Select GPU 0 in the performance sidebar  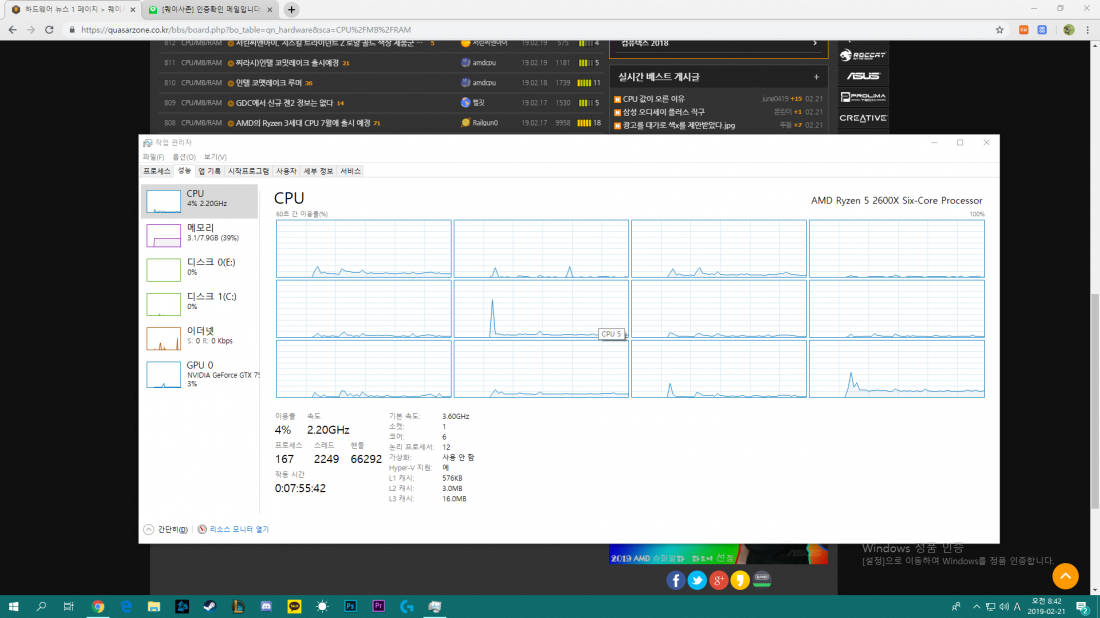199,374
